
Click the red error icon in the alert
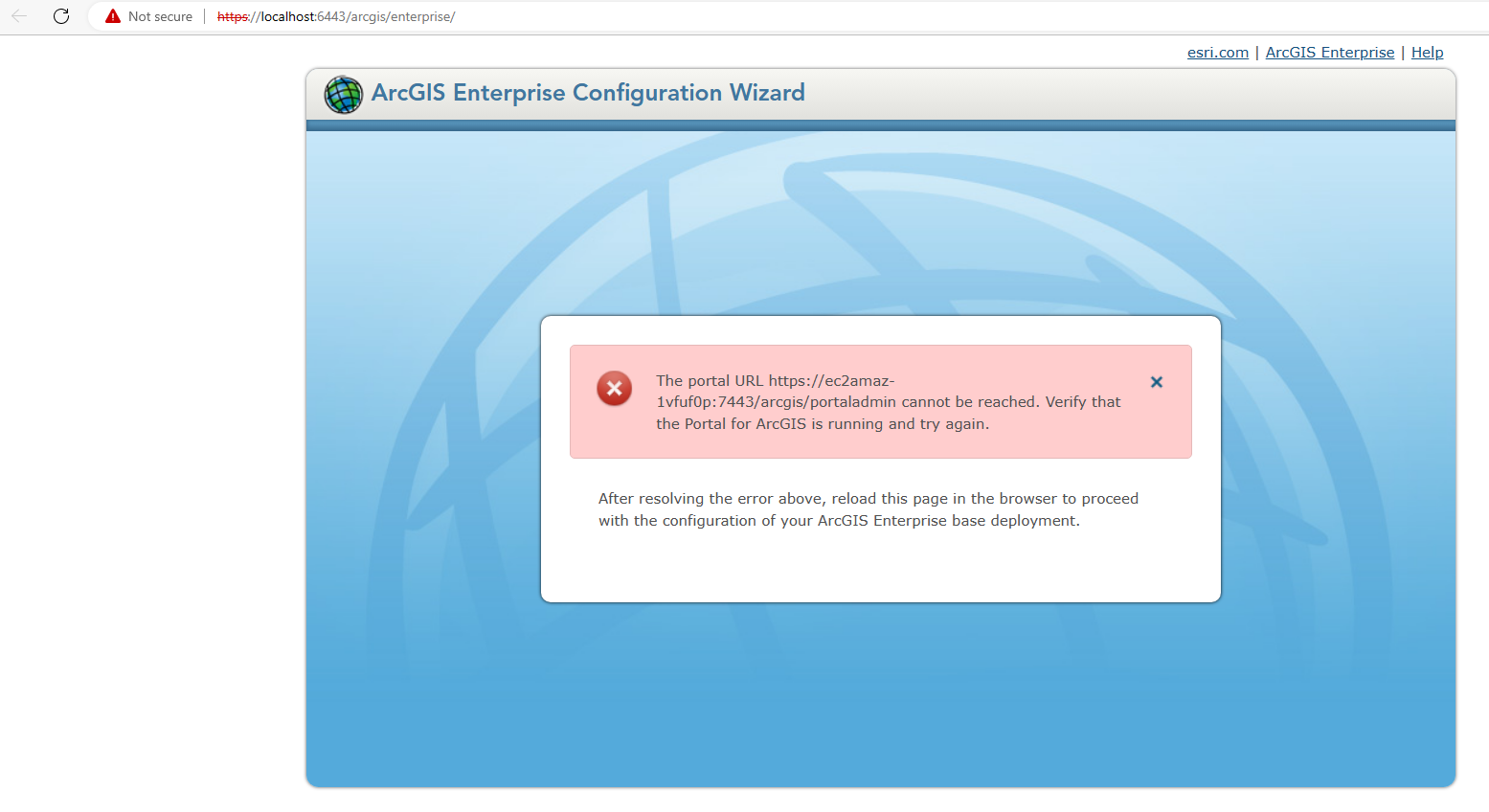(x=615, y=389)
